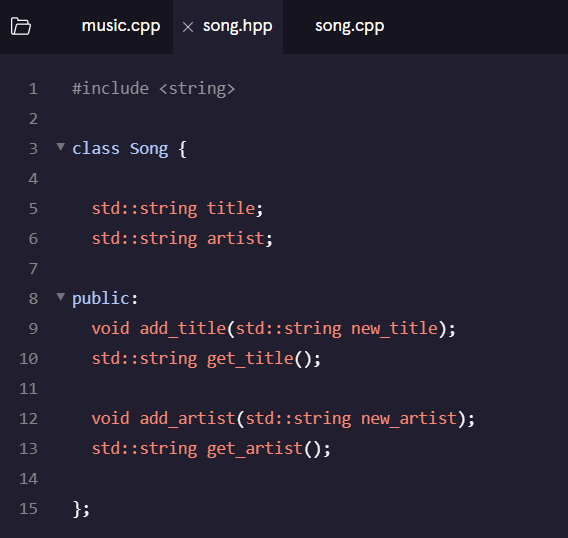Click the closing }; on line 15
The image size is (568, 538).
[x=81, y=509]
